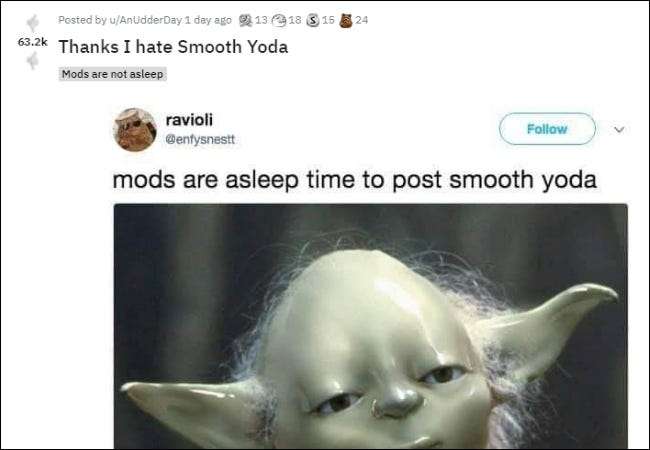Screen dimensions: 650x450
Task: Follow the ravioli Twitter account
Action: [547, 129]
